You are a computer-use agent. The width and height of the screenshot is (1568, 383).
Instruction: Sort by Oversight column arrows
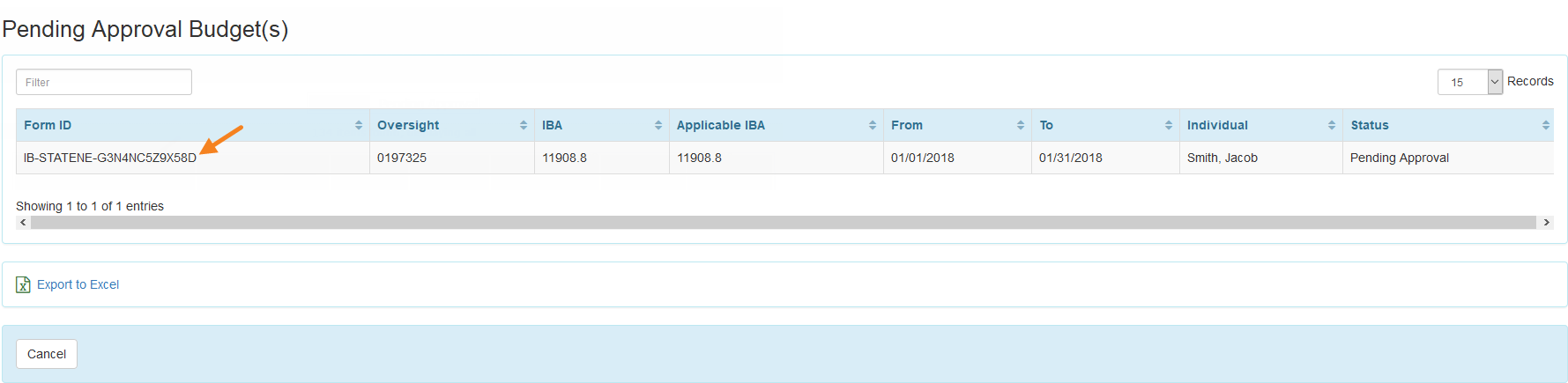(x=524, y=125)
